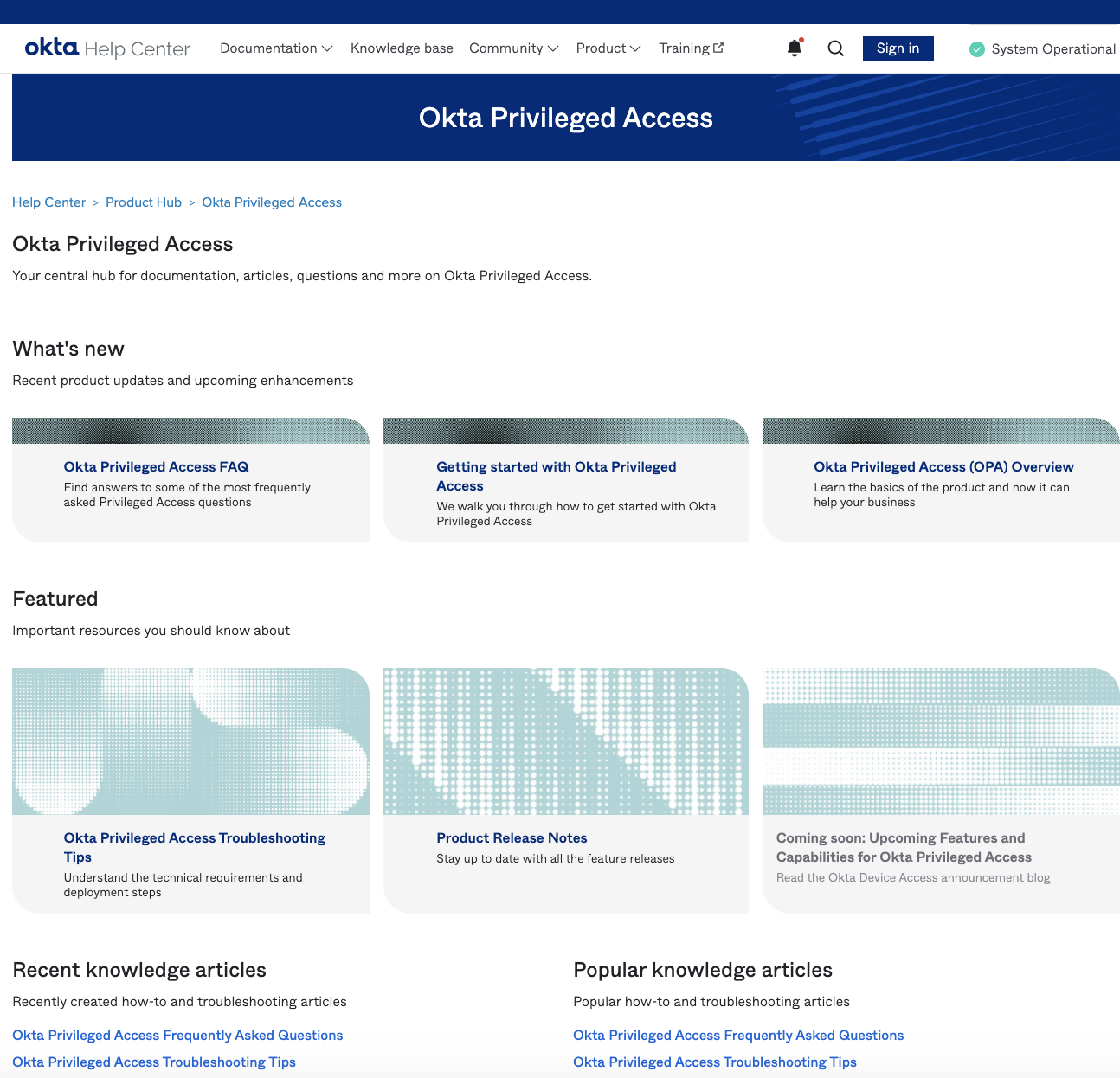Click the System Operational status text
This screenshot has width=1120, height=1078.
pos(1053,49)
